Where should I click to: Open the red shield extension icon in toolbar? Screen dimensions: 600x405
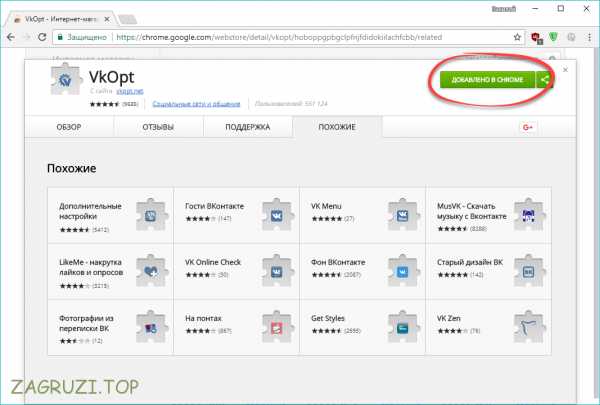point(536,38)
